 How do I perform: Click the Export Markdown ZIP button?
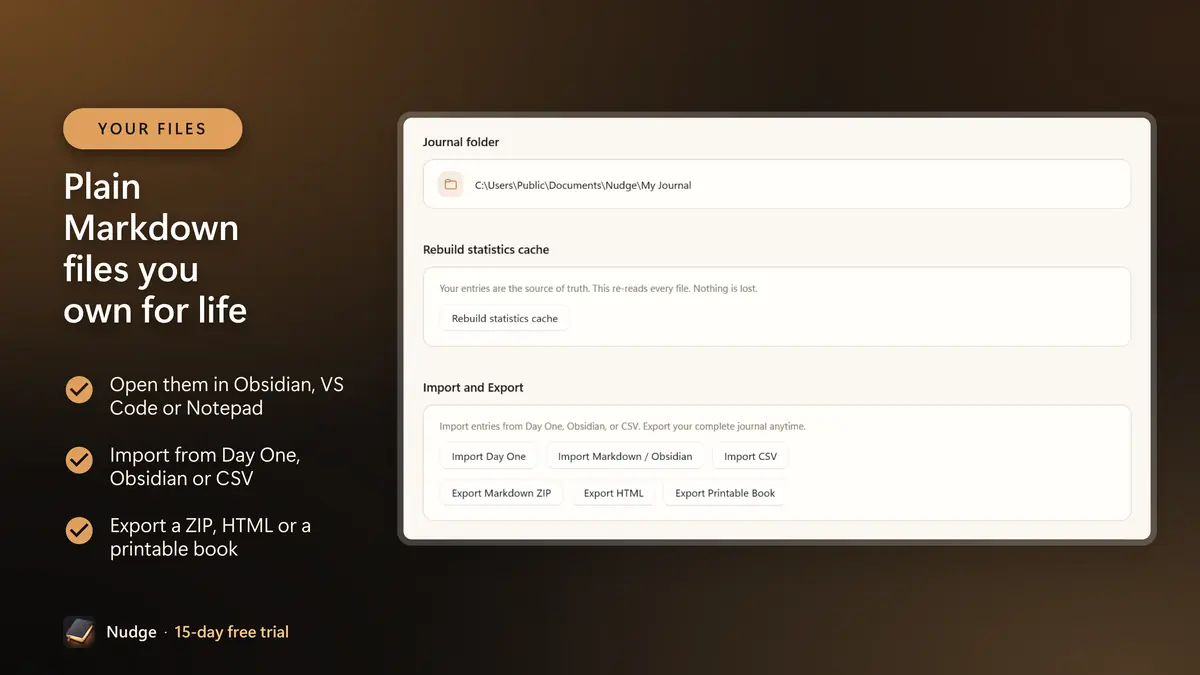501,493
